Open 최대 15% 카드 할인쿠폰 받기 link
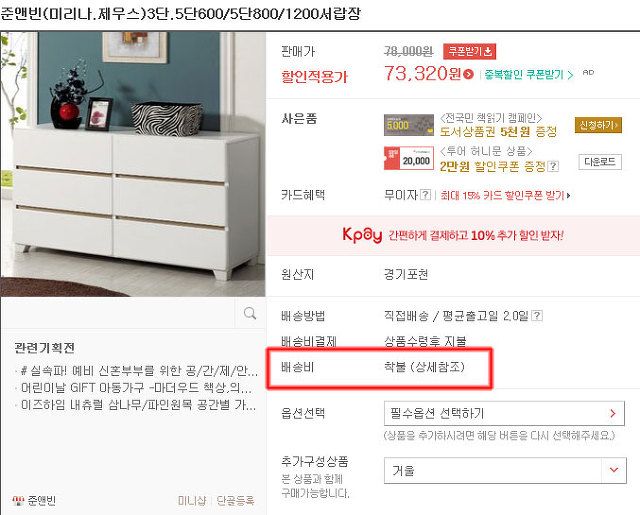Screen dimensions: 640x515 tap(505, 195)
